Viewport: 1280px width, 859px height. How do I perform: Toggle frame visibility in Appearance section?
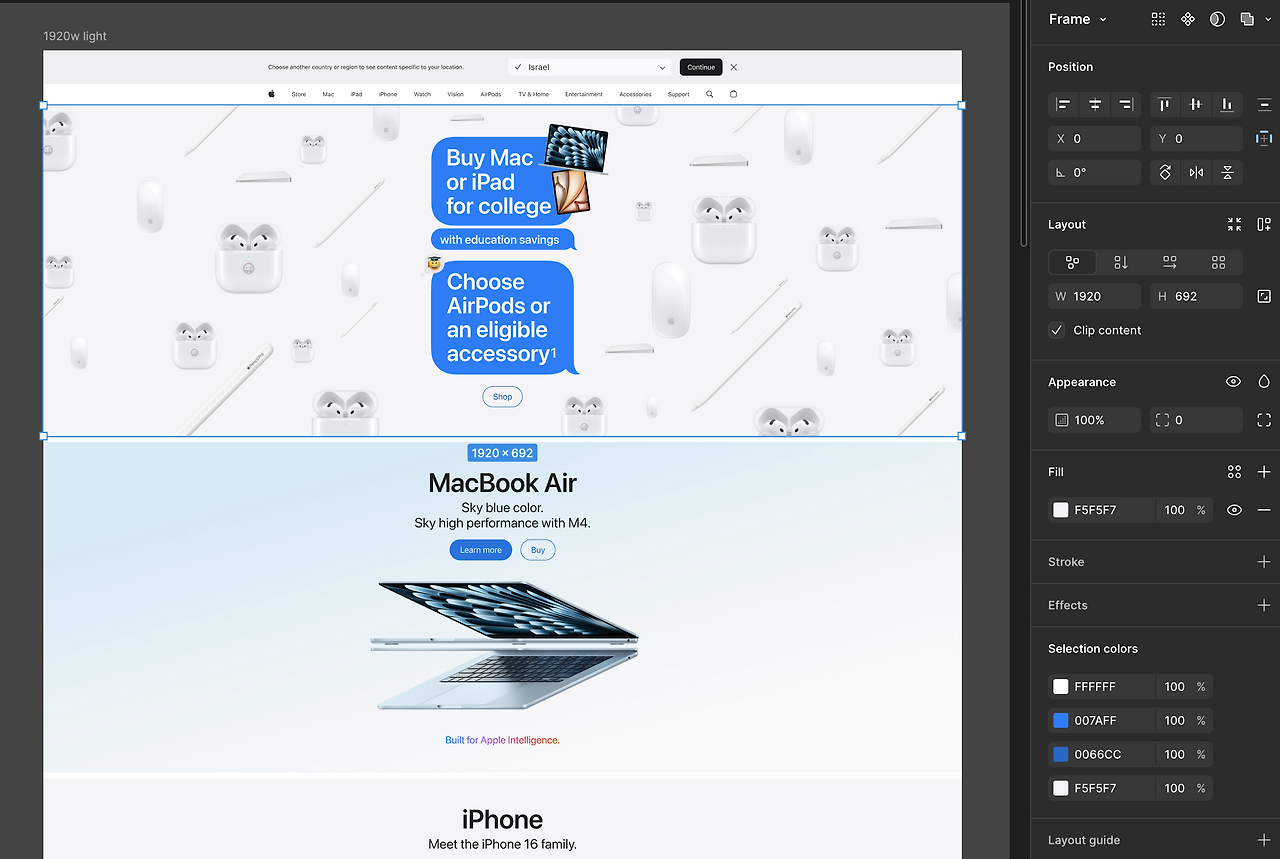[x=1234, y=382]
